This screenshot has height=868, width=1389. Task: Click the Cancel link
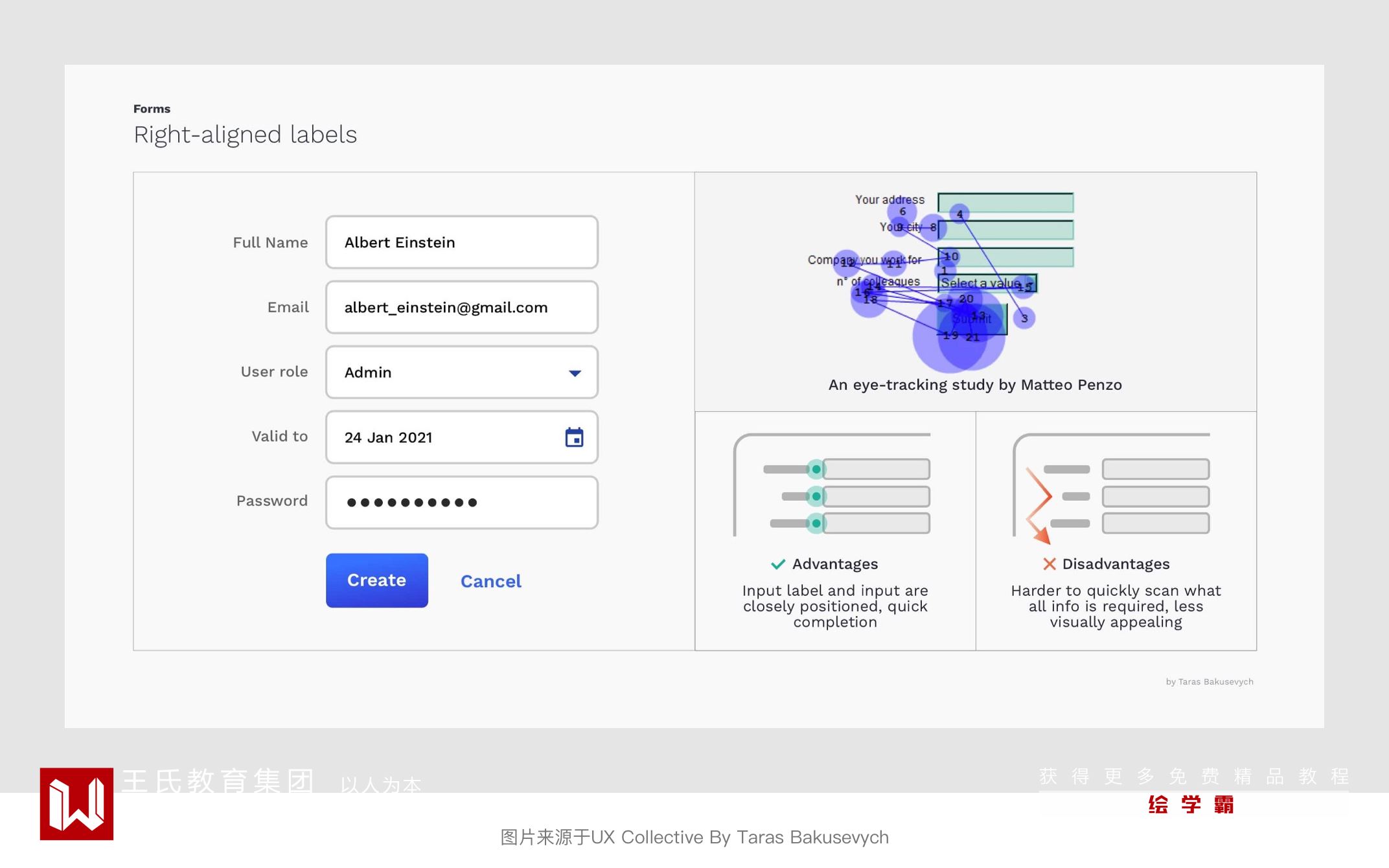pyautogui.click(x=490, y=581)
